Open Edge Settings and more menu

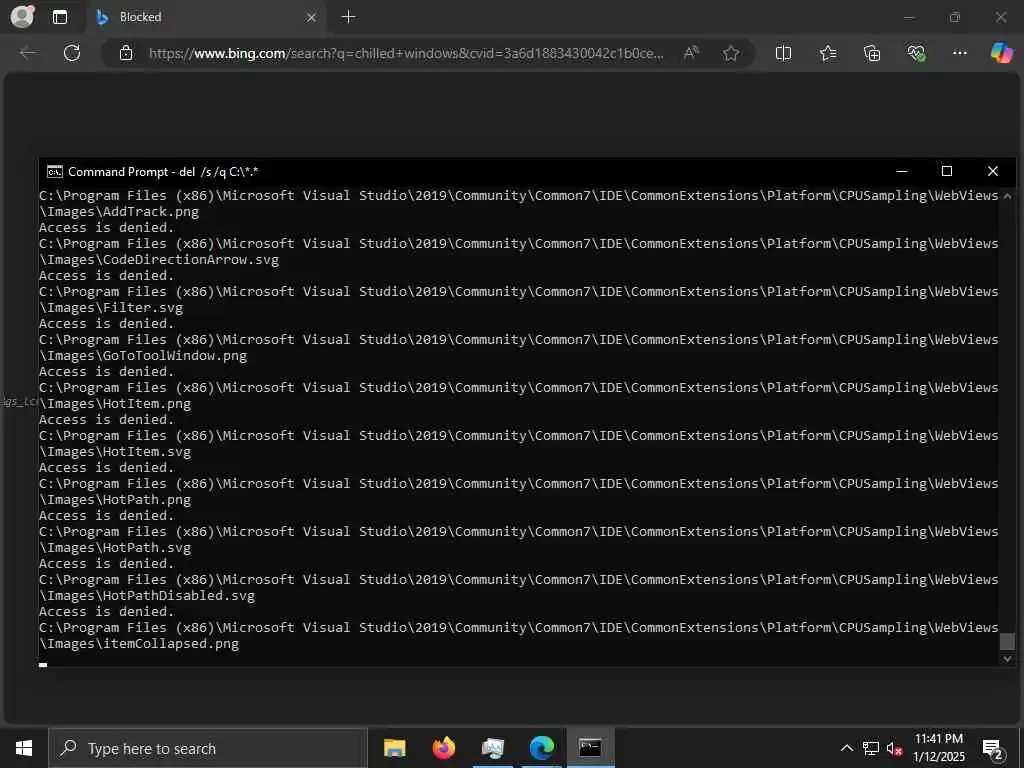(x=959, y=53)
